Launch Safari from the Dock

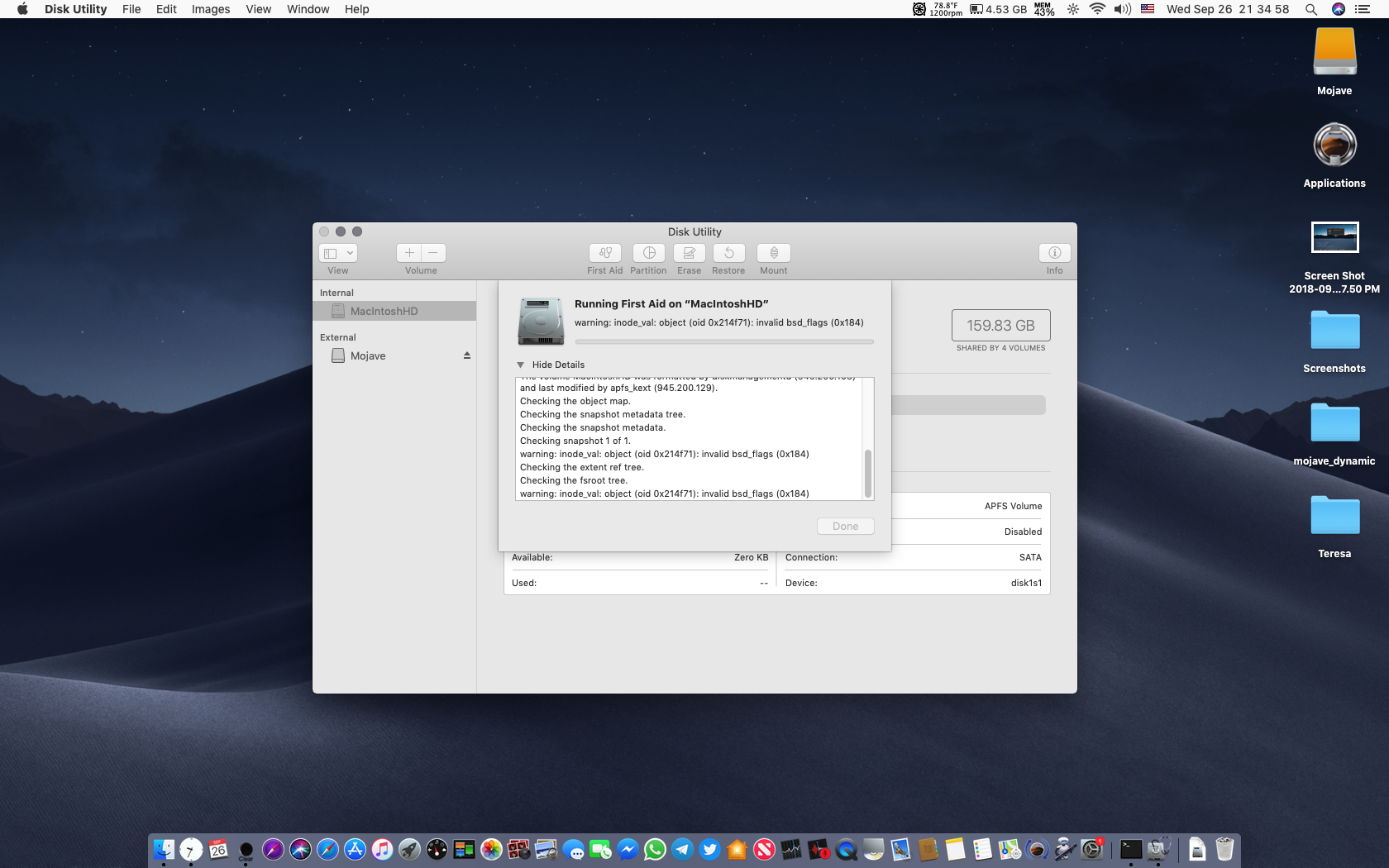point(327,849)
